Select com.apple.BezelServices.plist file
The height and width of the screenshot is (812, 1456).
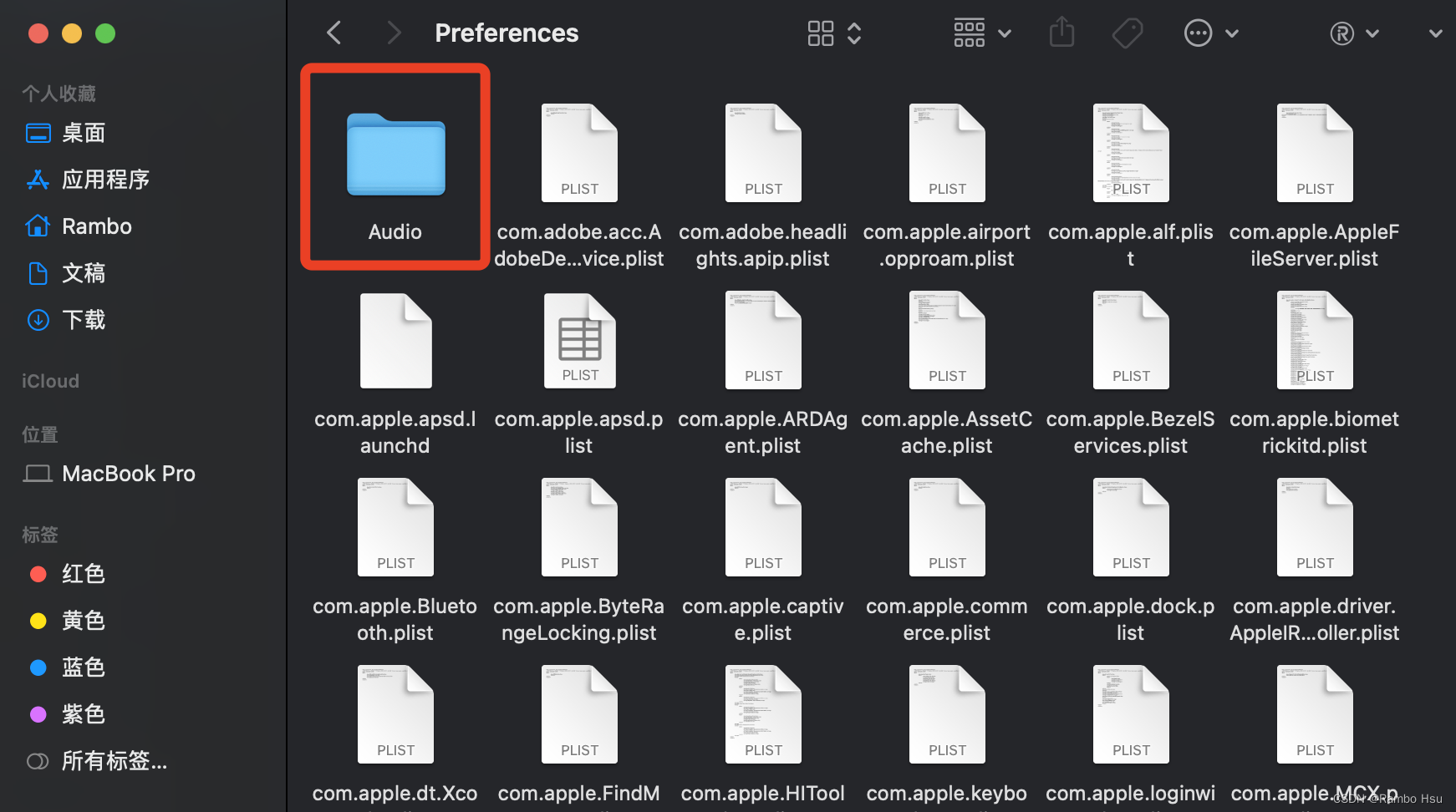point(1131,340)
